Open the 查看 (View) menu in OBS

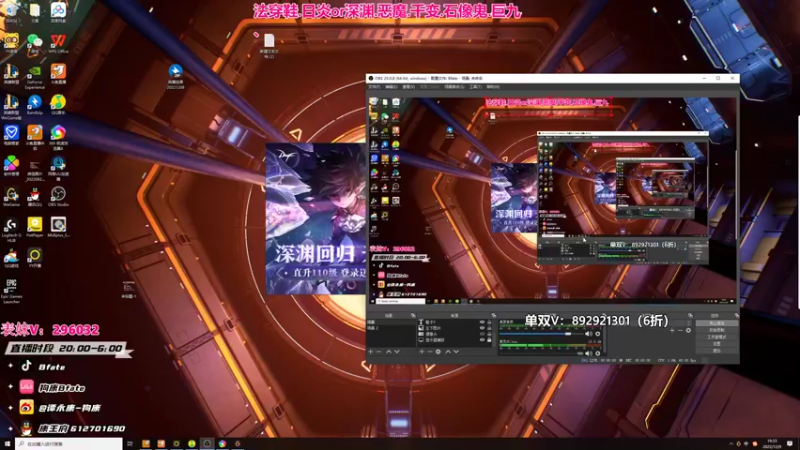point(409,87)
